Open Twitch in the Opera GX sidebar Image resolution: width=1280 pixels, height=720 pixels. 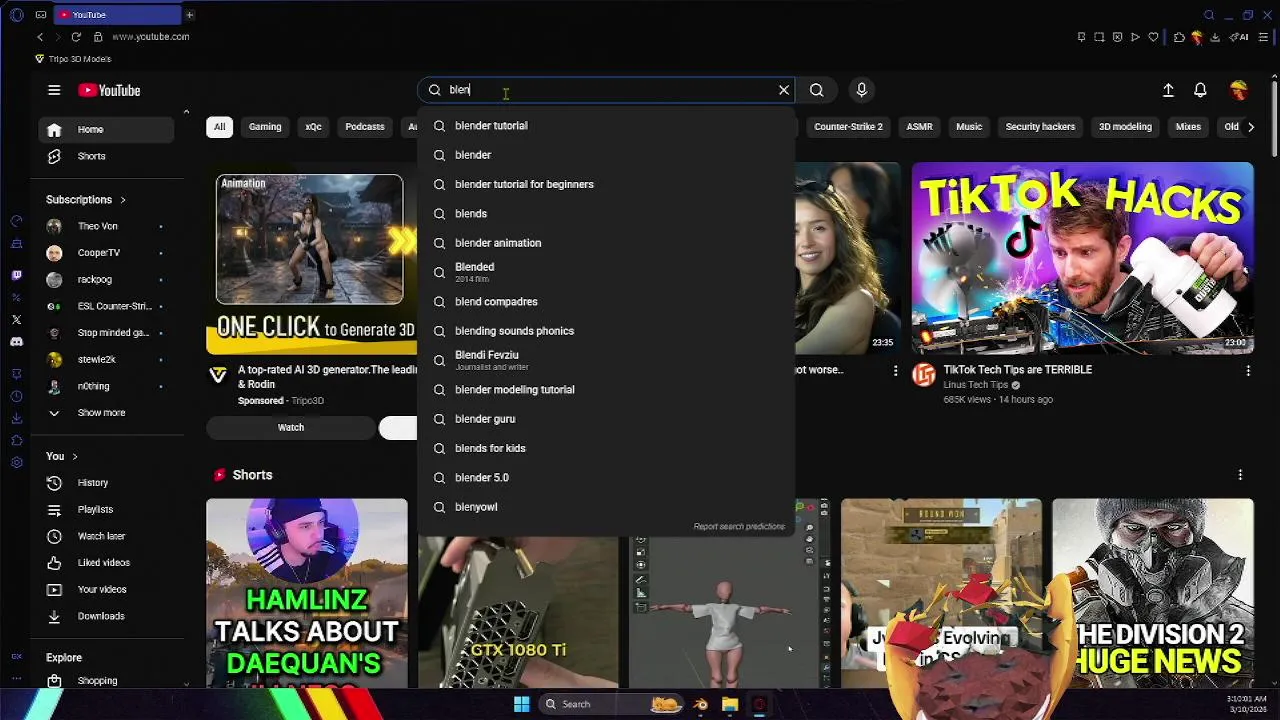point(16,275)
